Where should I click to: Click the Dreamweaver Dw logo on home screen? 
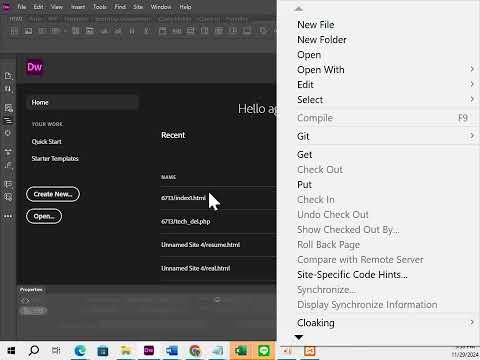click(x=34, y=67)
